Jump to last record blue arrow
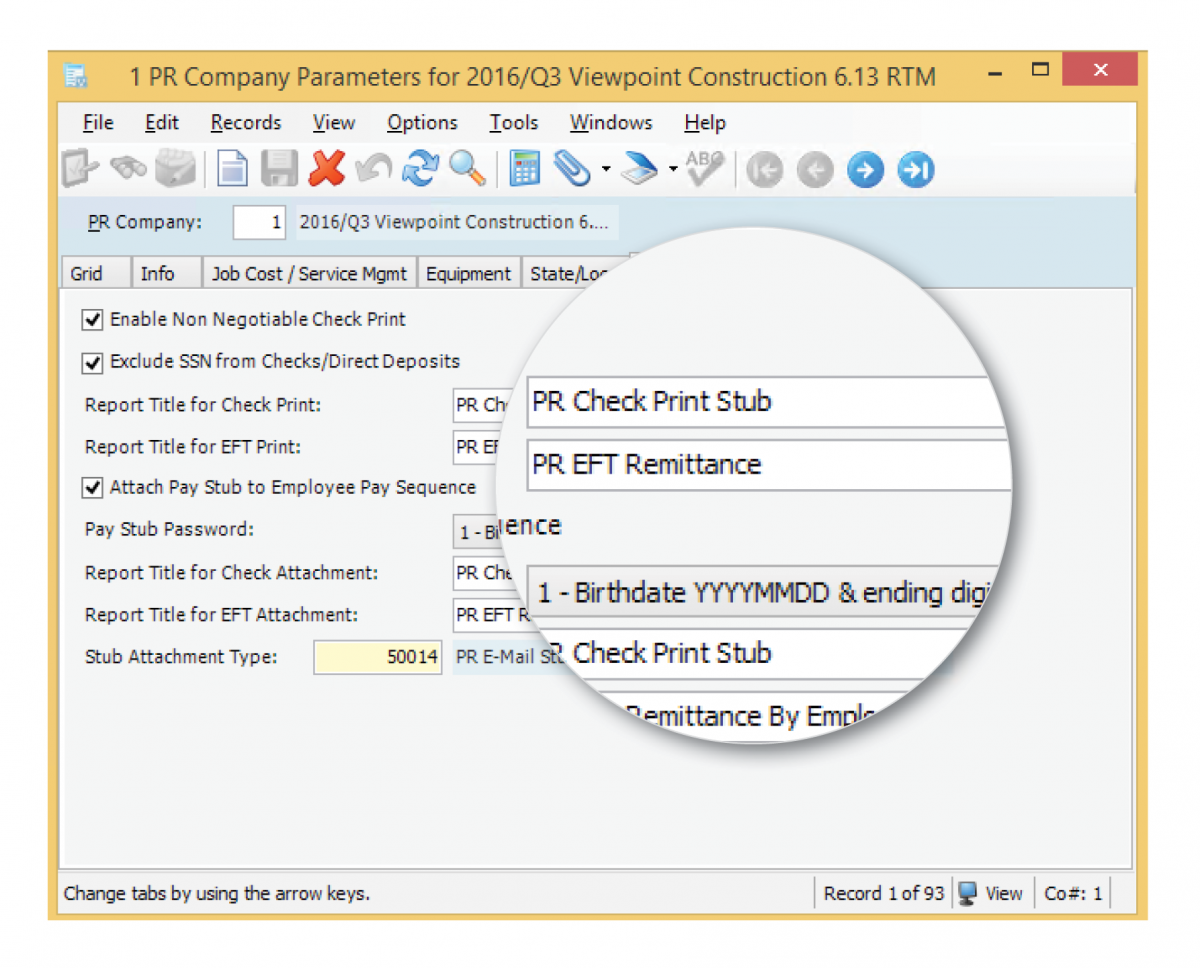The height and width of the screenshot is (968, 1200). coord(915,171)
